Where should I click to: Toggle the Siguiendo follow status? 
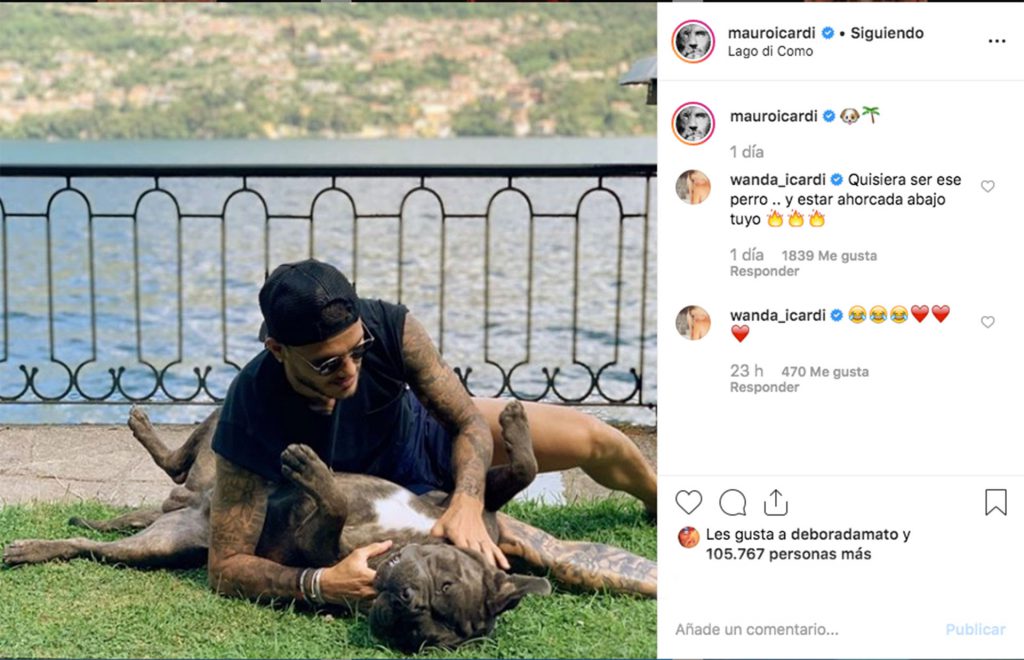click(x=887, y=33)
